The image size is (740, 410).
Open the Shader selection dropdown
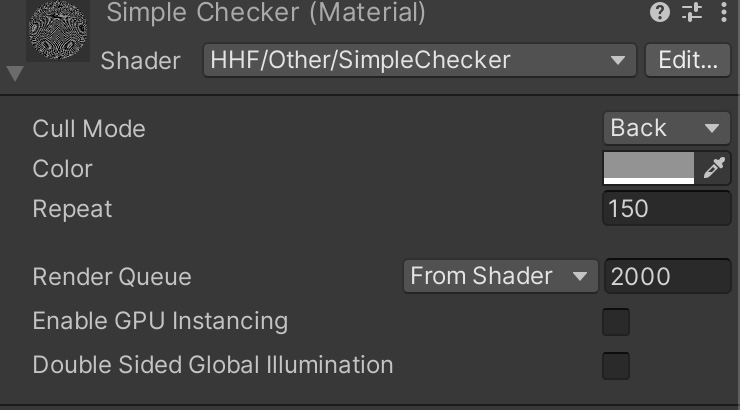click(x=420, y=60)
